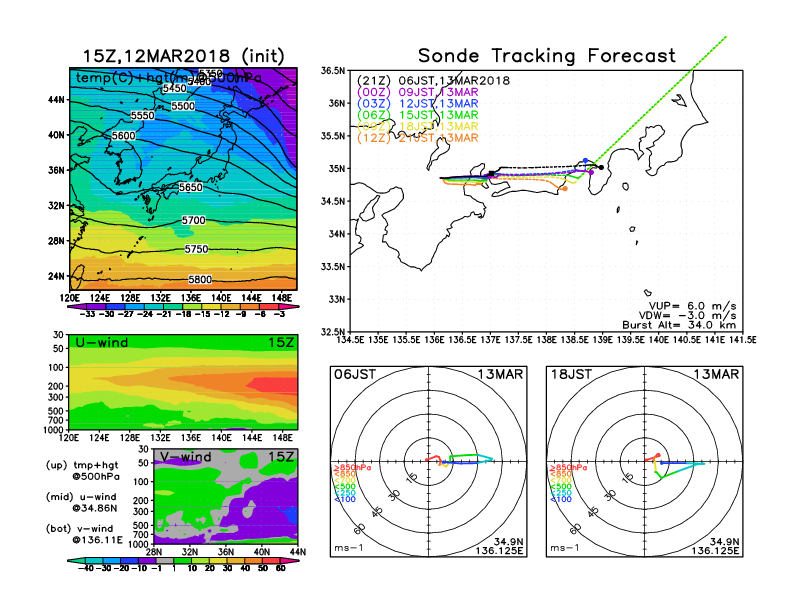
Task: Click the 5450 contour label
Action: [x=175, y=88]
